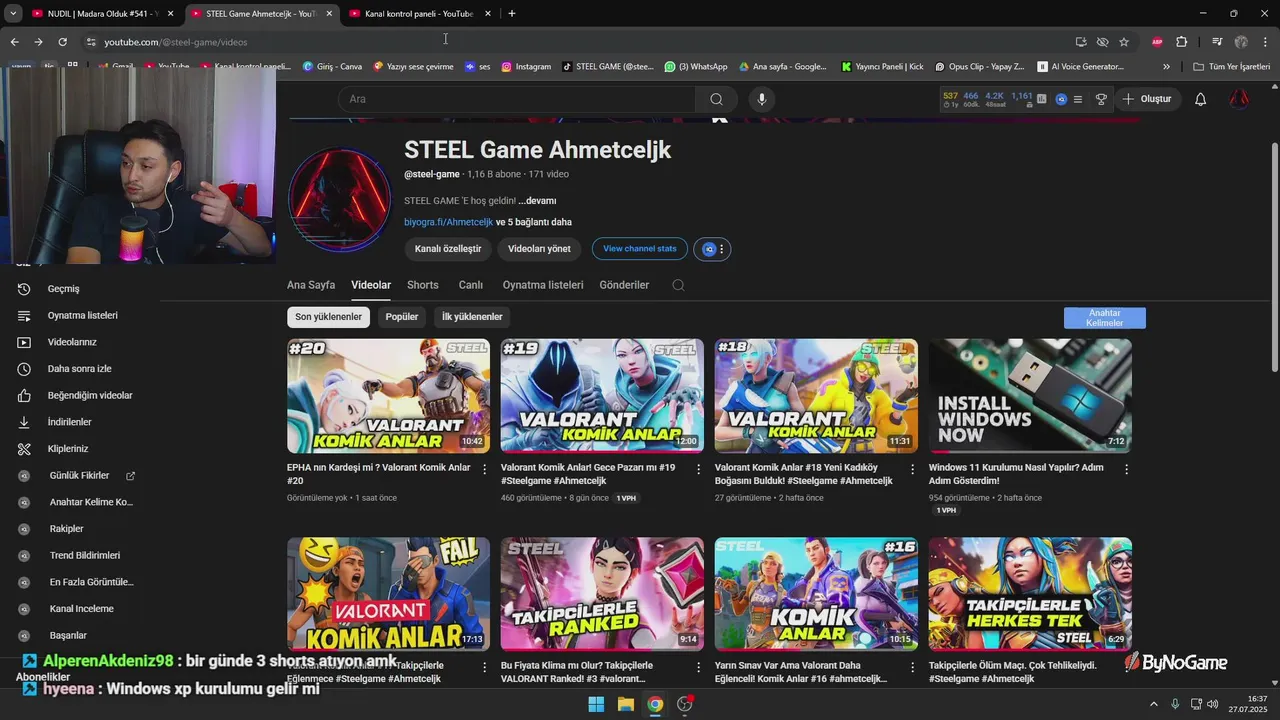This screenshot has width=1280, height=720.
Task: Select the İlk yüklenenler filter chip
Action: point(472,317)
